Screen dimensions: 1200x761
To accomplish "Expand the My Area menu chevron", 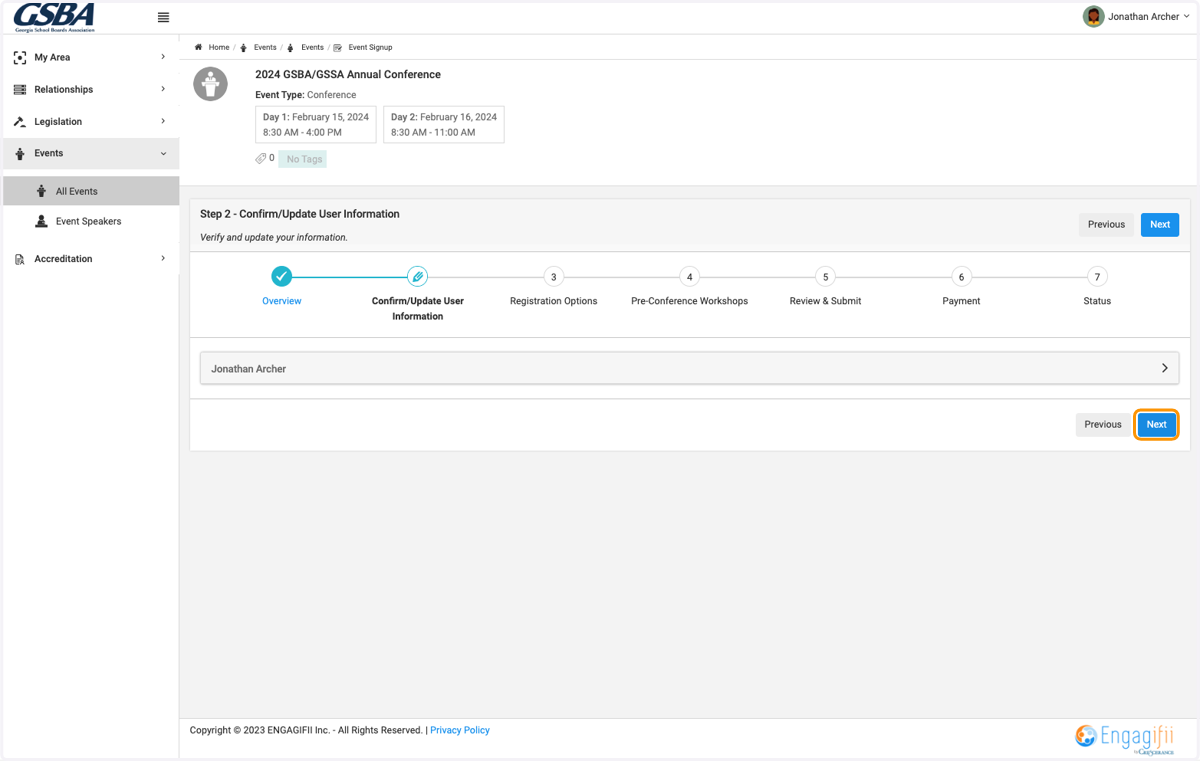I will 163,57.
